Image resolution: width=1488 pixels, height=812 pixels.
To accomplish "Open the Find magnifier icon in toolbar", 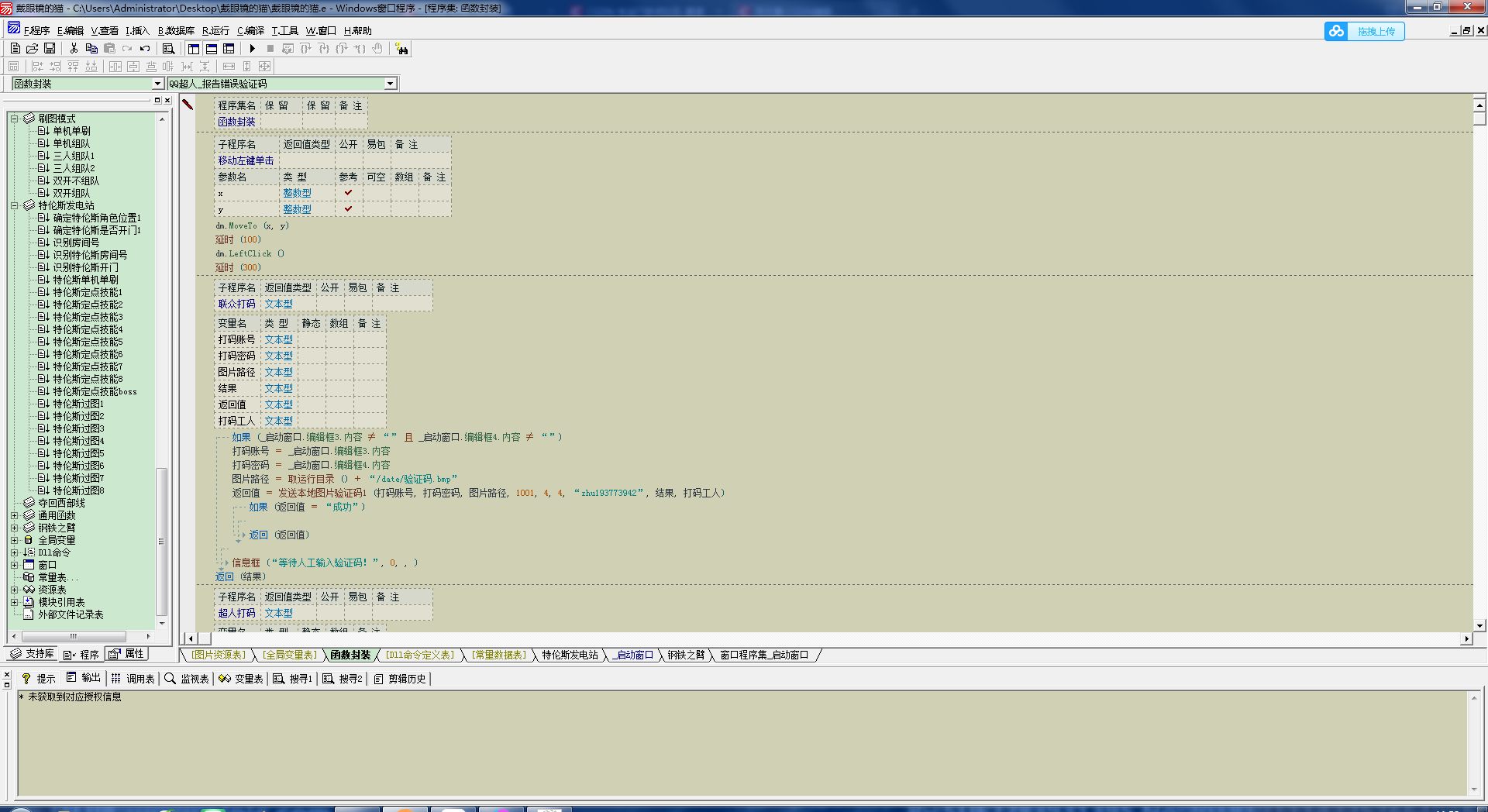I will [x=168, y=48].
